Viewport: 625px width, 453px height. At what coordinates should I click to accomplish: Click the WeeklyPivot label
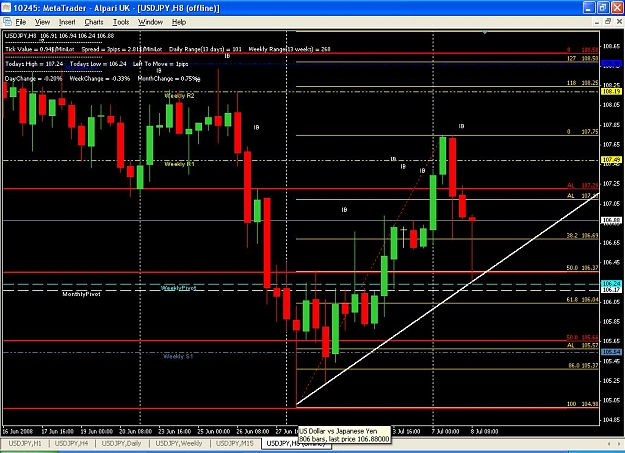(x=179, y=288)
